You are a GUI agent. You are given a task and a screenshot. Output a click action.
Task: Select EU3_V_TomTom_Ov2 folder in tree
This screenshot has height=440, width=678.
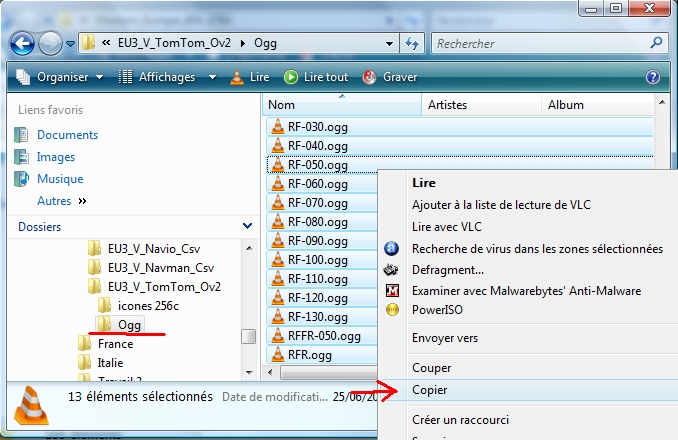point(164,287)
